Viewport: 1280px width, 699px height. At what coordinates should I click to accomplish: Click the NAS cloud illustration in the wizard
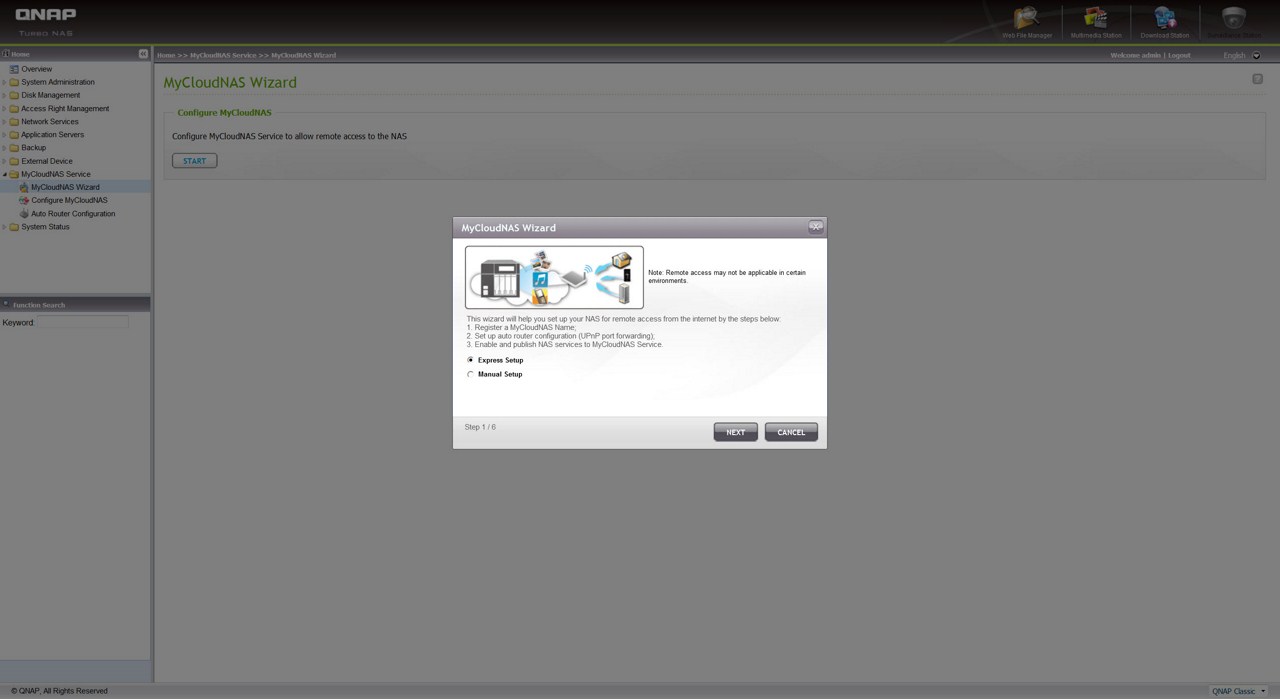pos(554,277)
